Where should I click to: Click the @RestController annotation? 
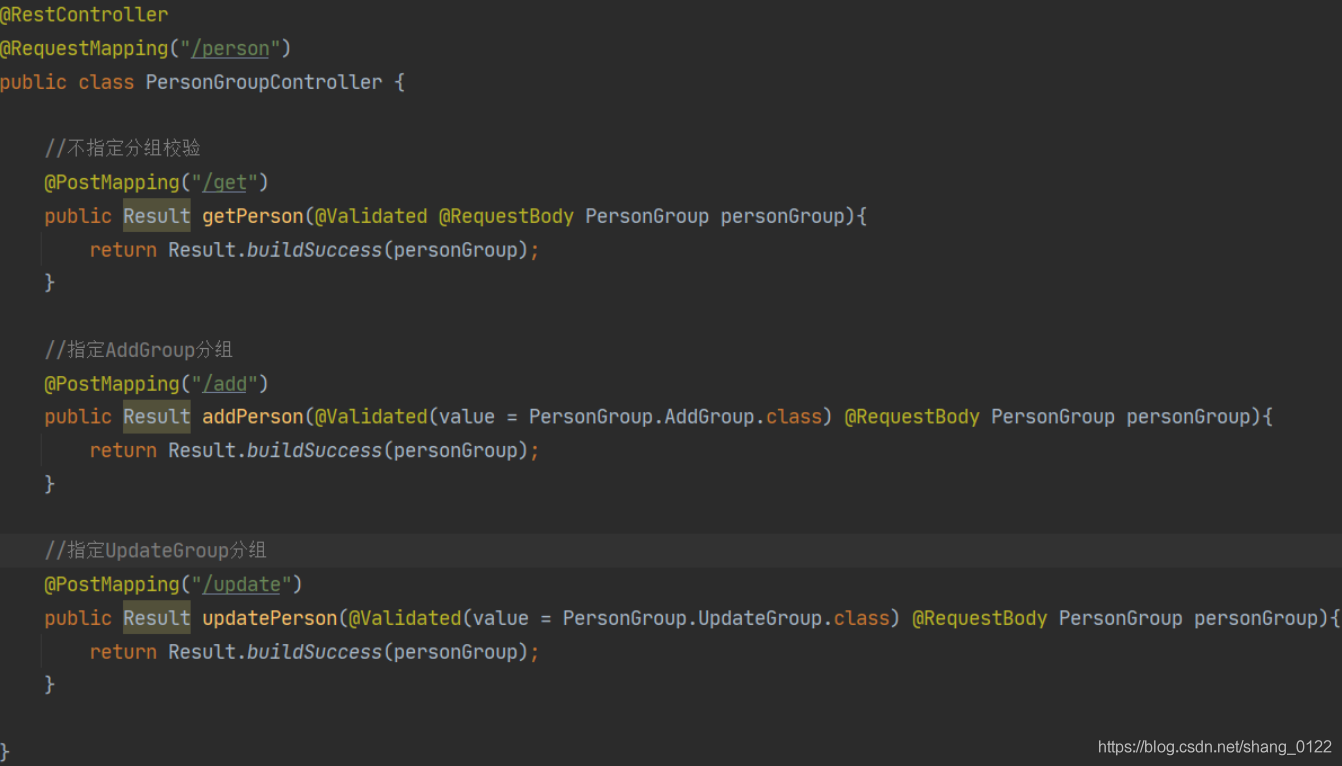pos(84,15)
